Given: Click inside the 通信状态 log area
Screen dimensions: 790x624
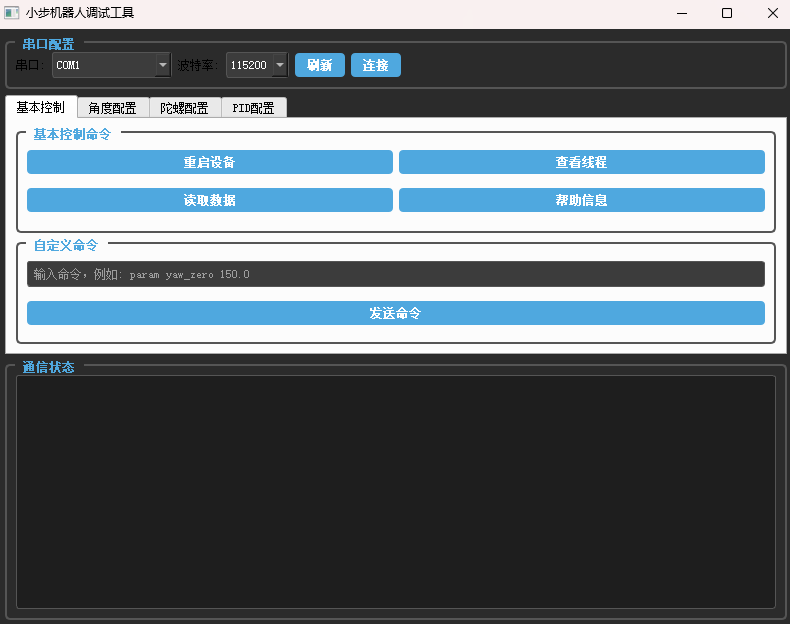Looking at the screenshot, I should pyautogui.click(x=396, y=492).
